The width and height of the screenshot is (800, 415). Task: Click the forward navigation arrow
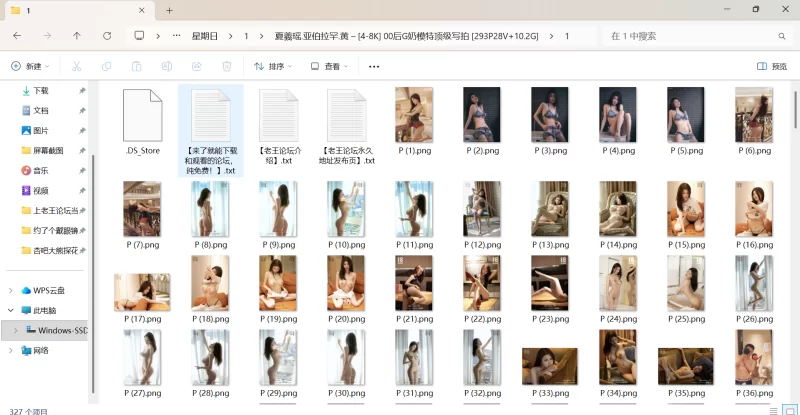point(47,36)
